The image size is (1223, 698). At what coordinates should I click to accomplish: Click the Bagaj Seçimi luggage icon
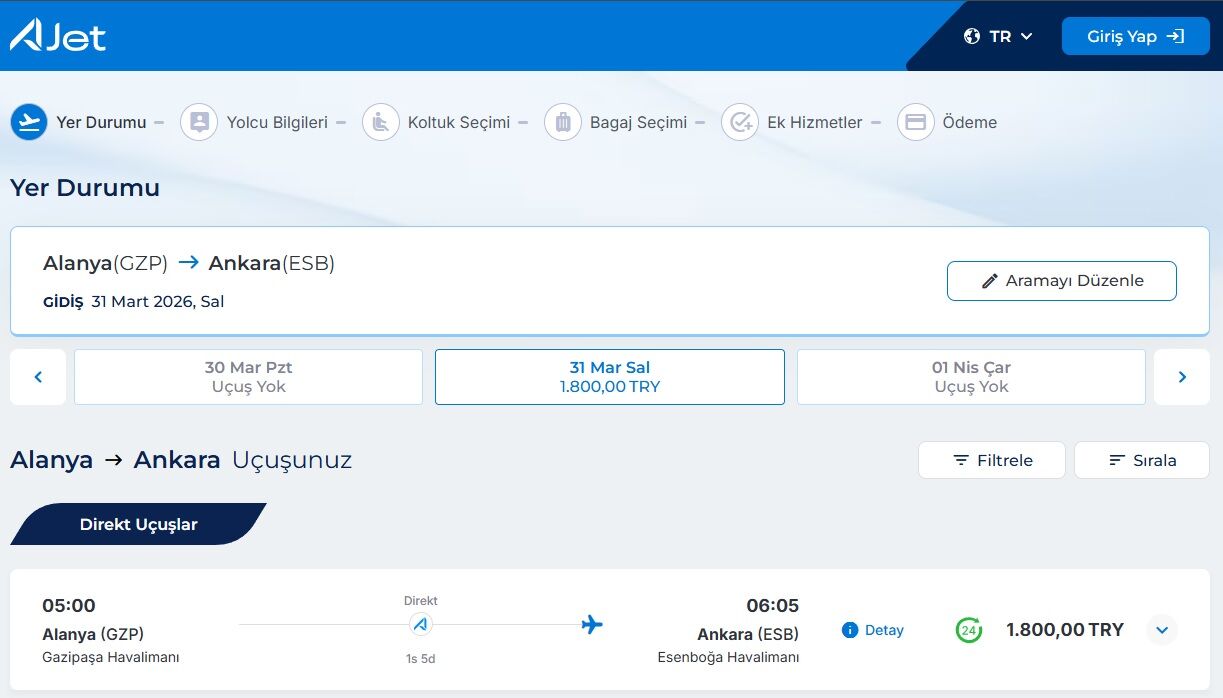click(563, 122)
